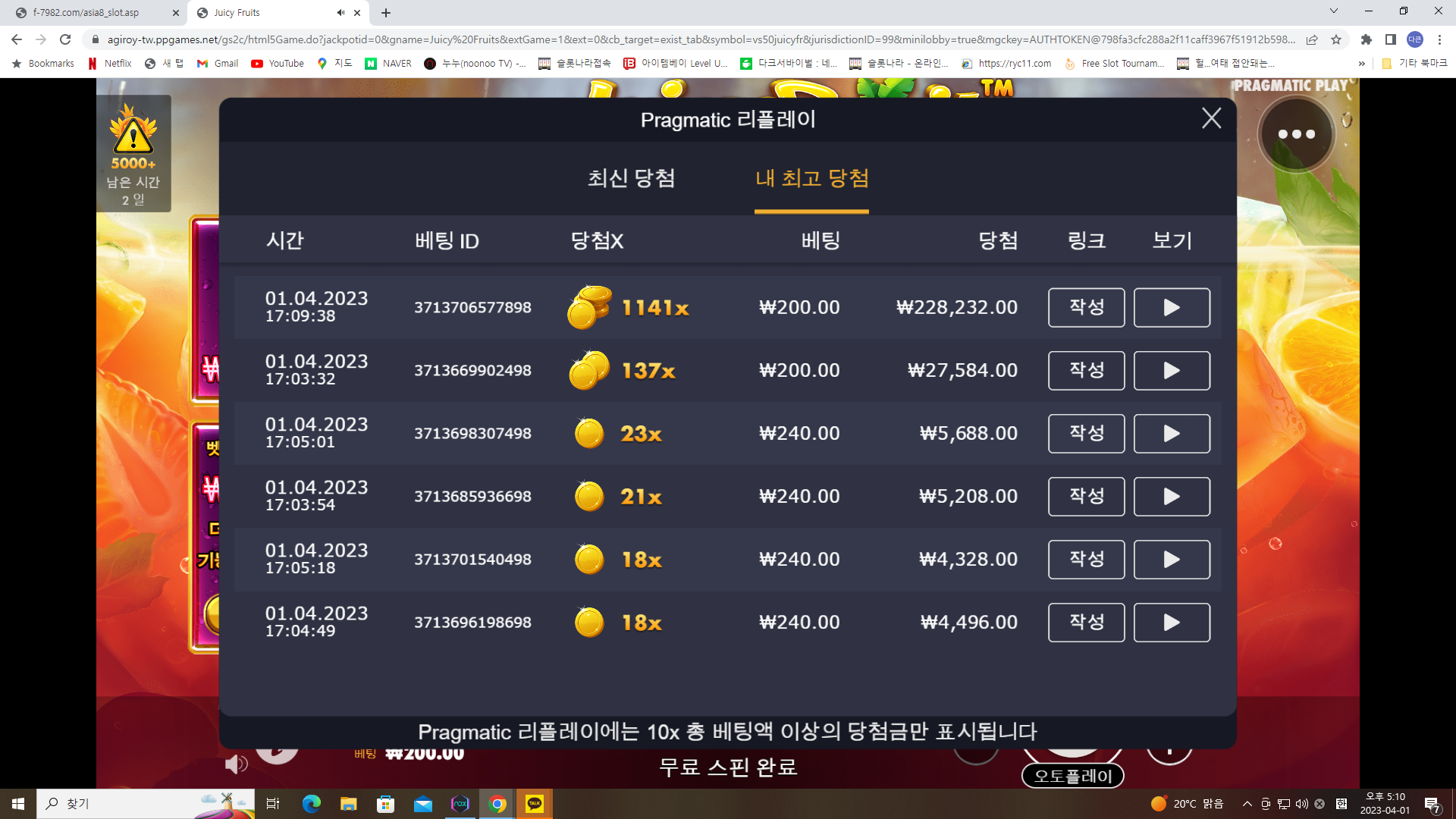The image size is (1456, 819).
Task: Show hidden system tray icons
Action: [1247, 804]
